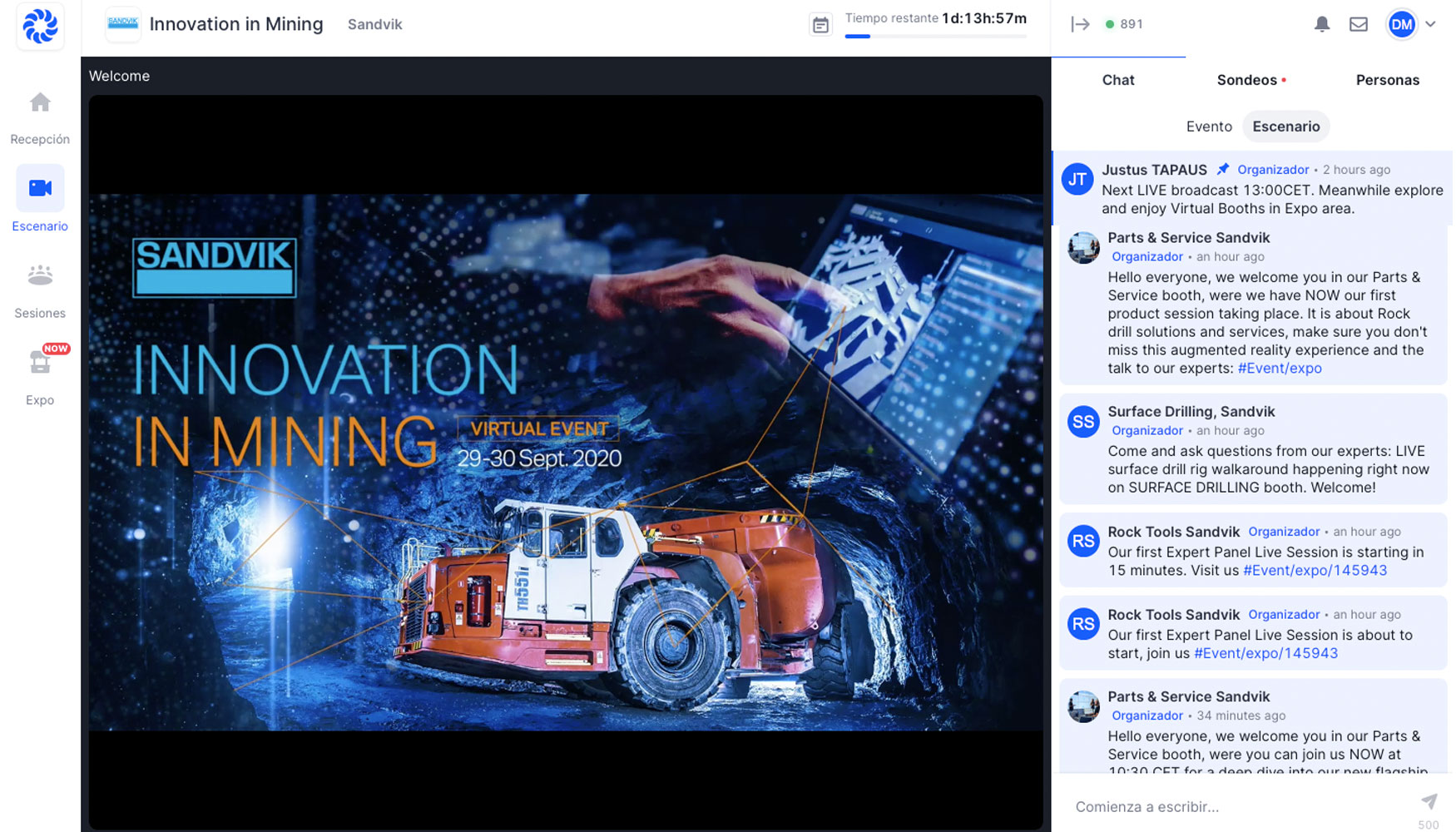Switch to the Chat tab
This screenshot has width=1456, height=832.
tap(1118, 80)
